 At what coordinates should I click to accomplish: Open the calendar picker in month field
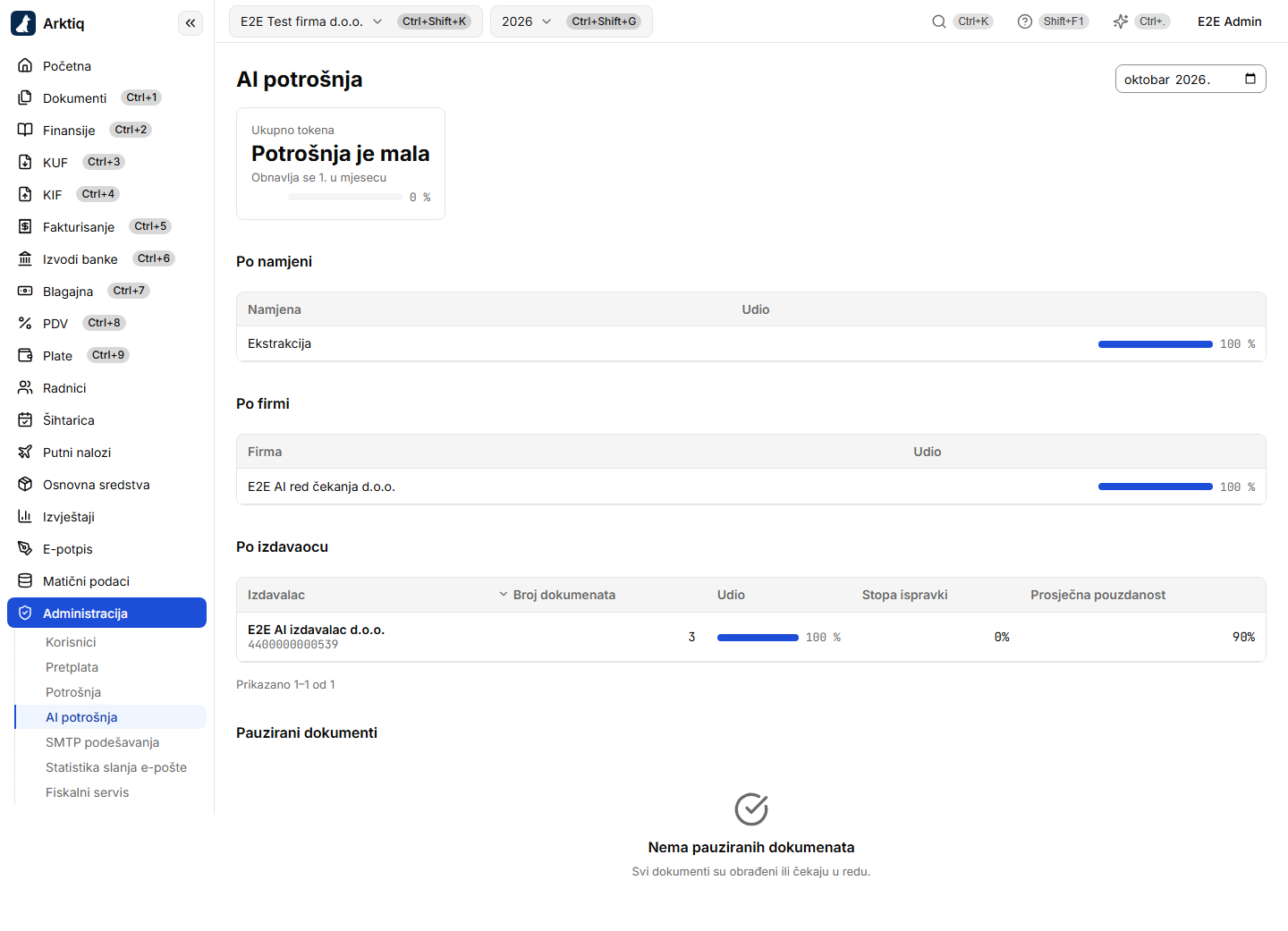tap(1250, 79)
